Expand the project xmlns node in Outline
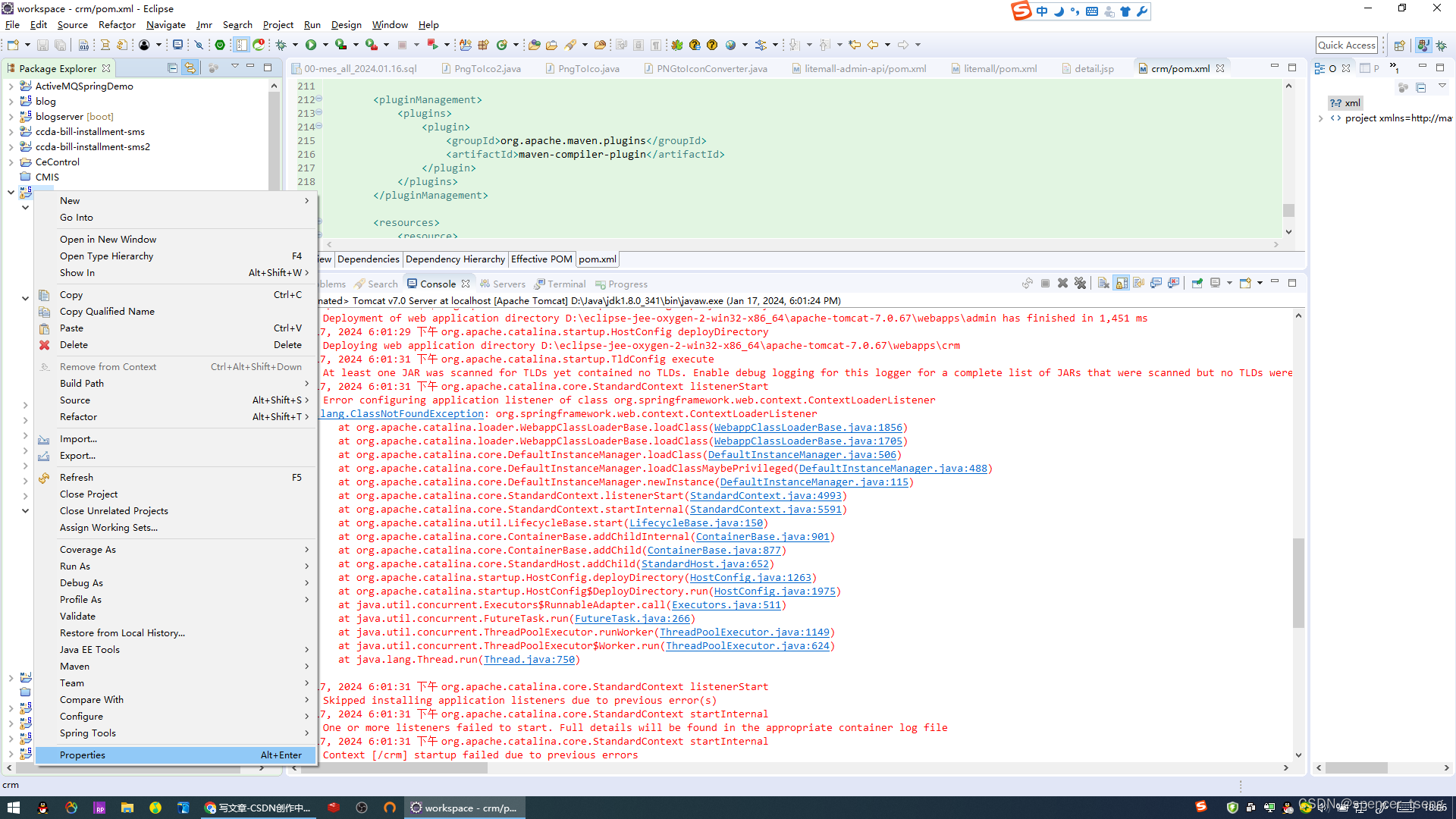 [x=1321, y=118]
